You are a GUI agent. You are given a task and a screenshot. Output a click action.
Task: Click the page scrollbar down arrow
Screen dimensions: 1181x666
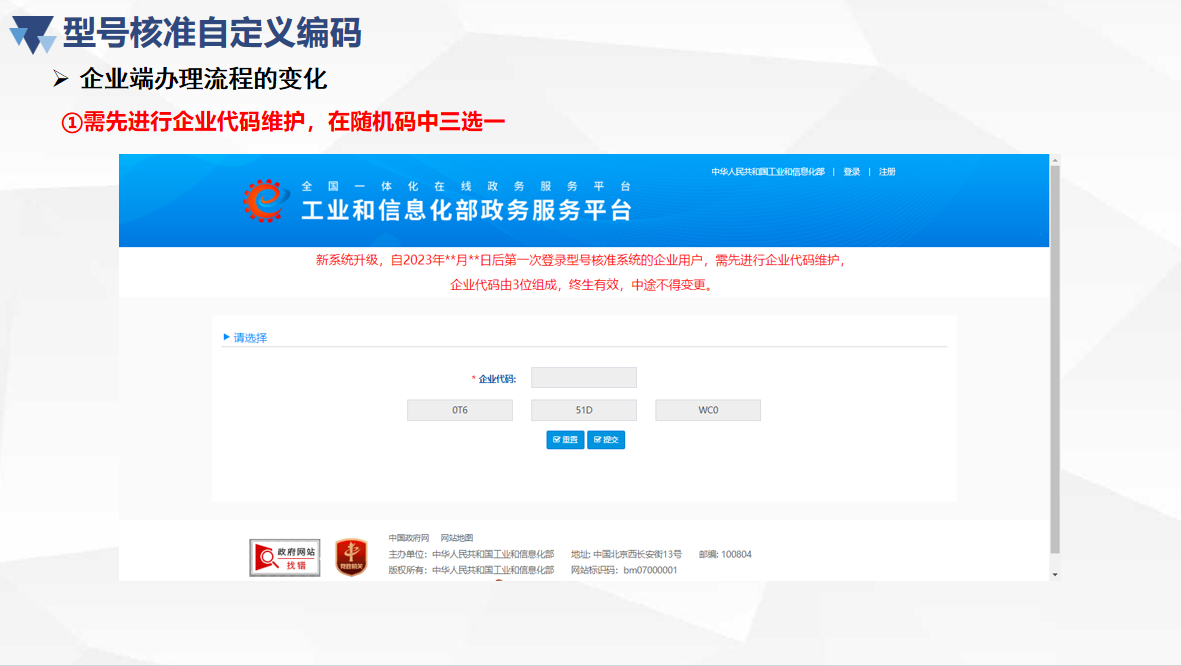point(1054,574)
